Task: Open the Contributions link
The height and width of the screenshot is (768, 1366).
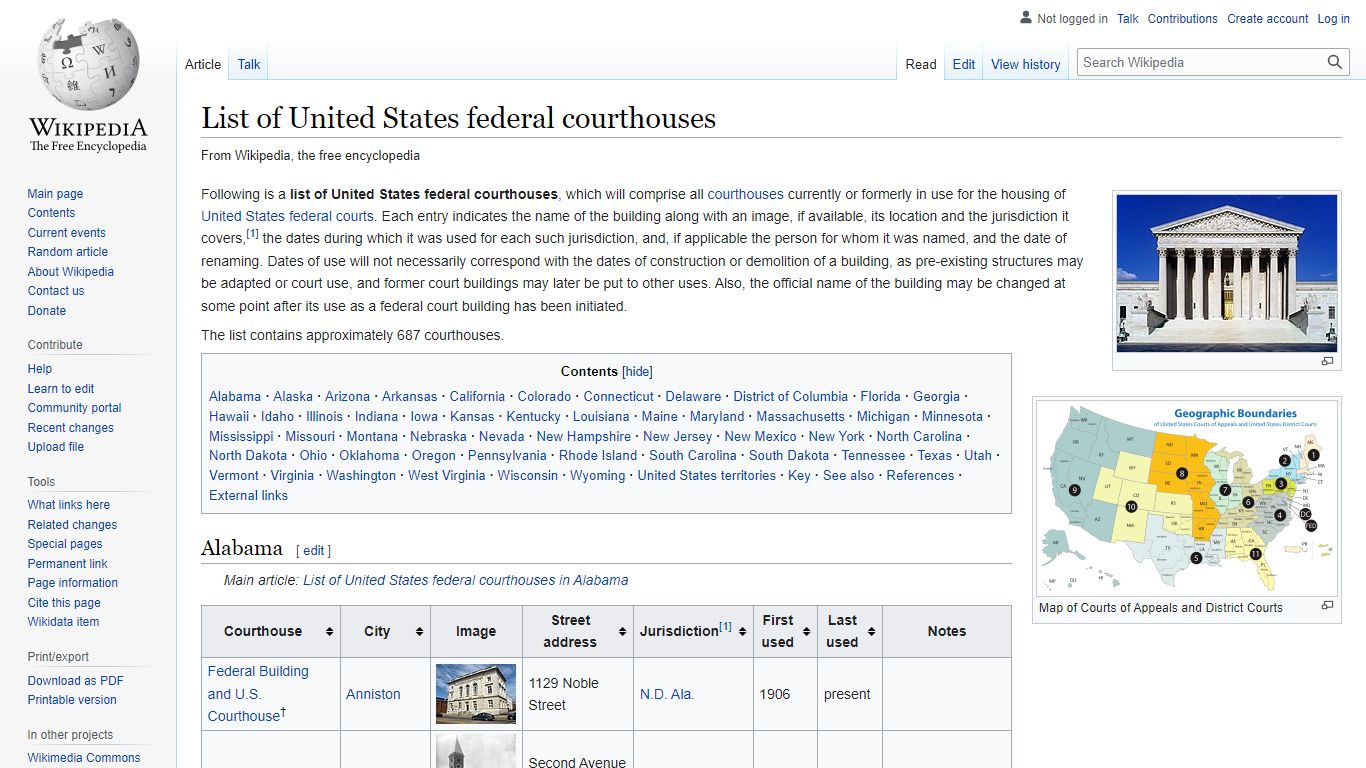Action: [1182, 19]
